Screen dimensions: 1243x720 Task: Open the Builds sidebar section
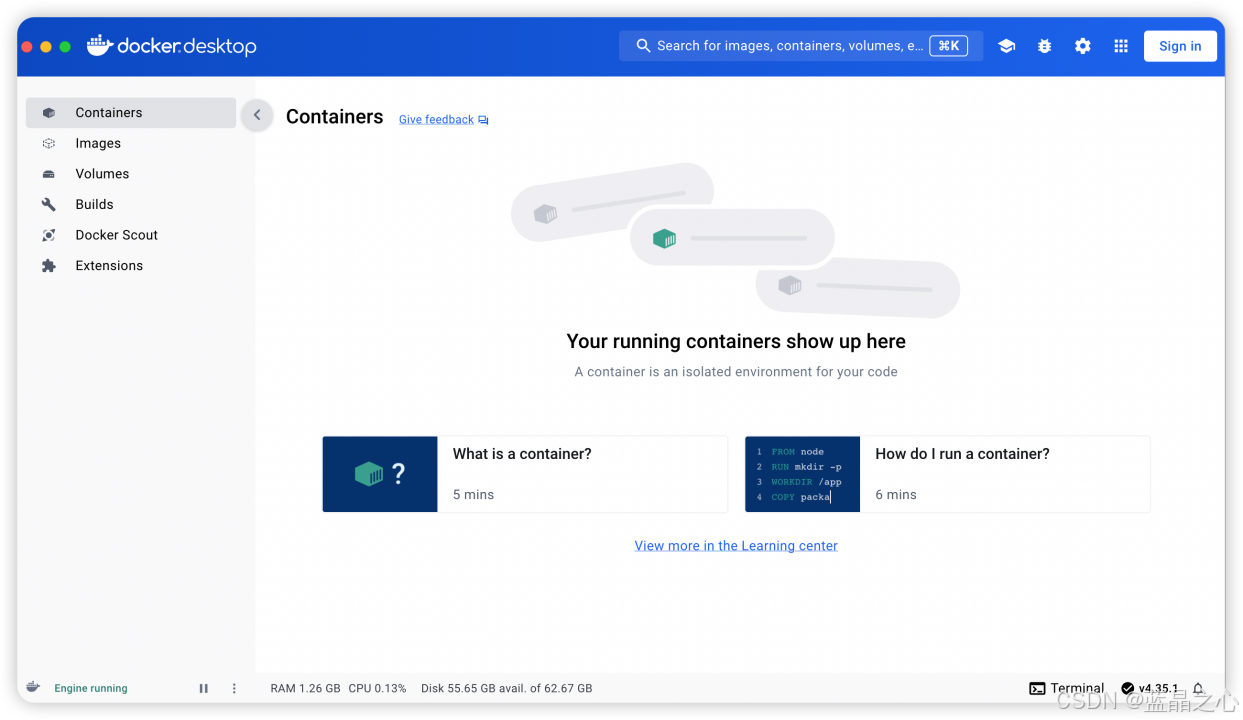131,204
